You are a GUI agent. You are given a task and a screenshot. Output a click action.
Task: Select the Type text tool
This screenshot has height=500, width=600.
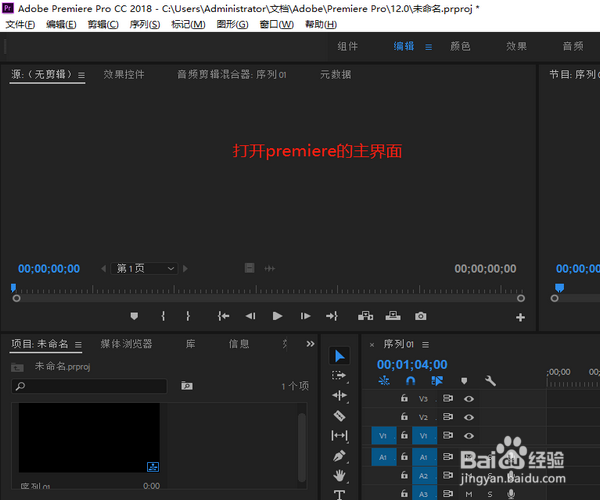tap(339, 495)
